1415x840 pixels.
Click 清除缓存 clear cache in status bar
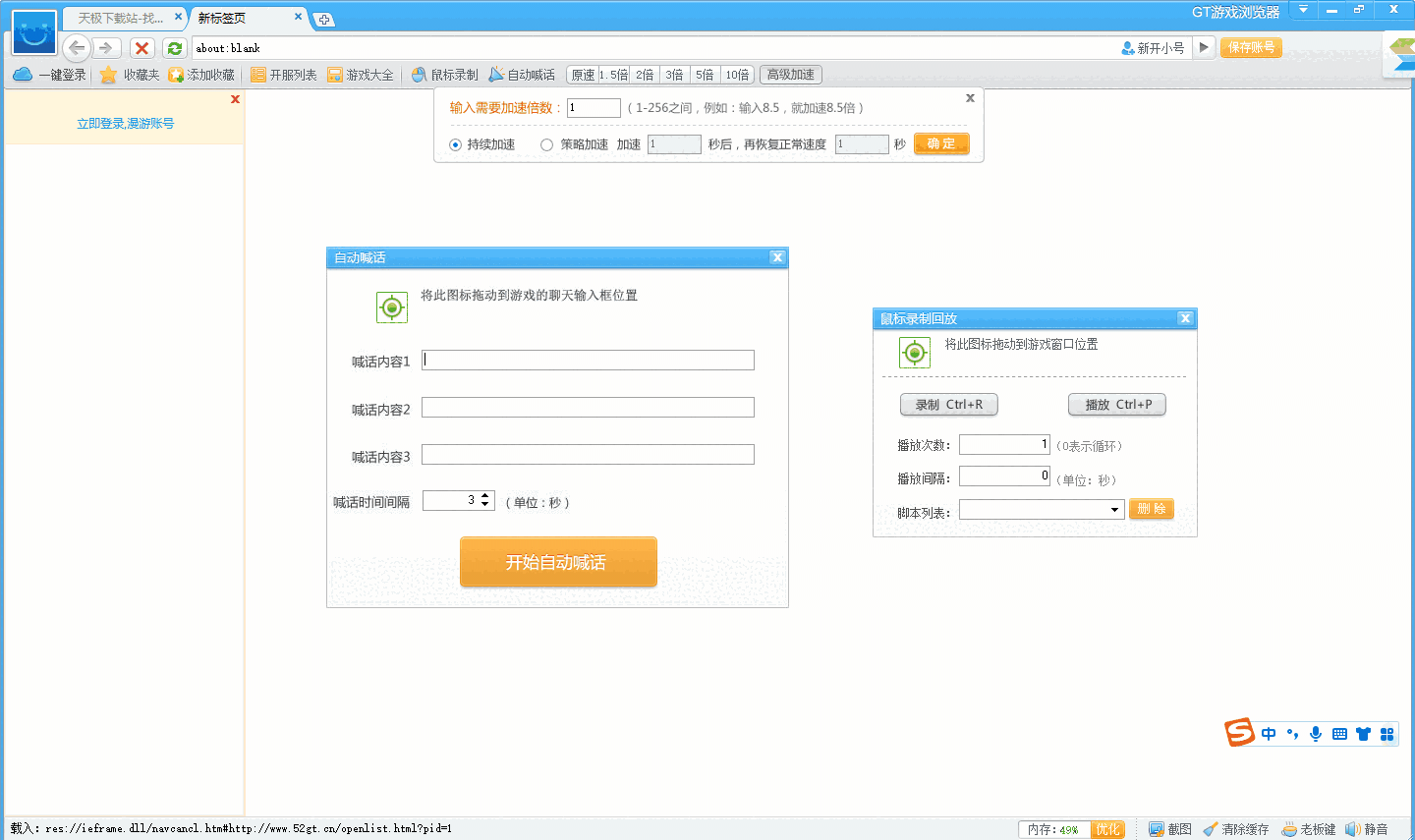click(x=1235, y=829)
